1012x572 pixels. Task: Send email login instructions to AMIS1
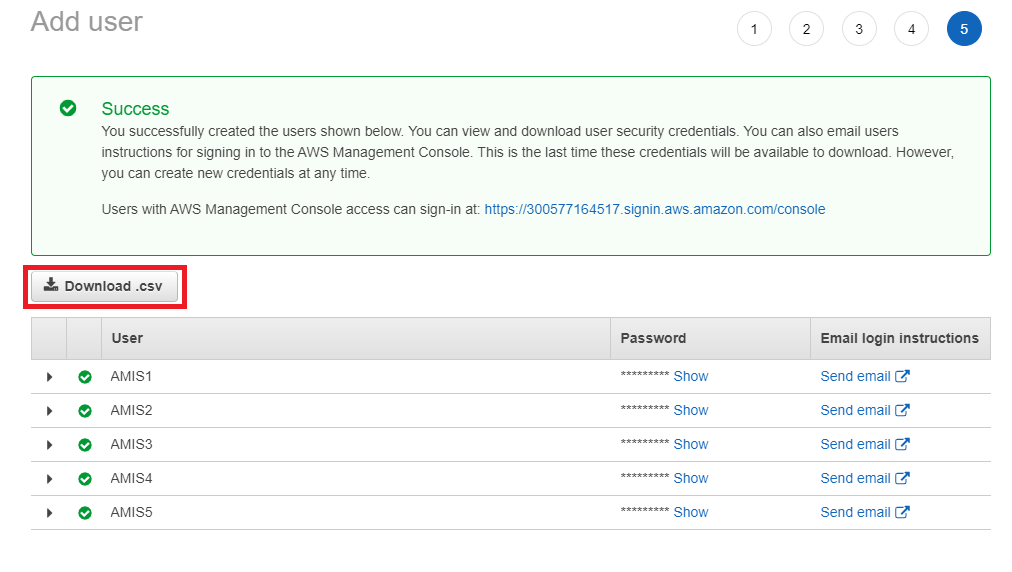pos(855,377)
